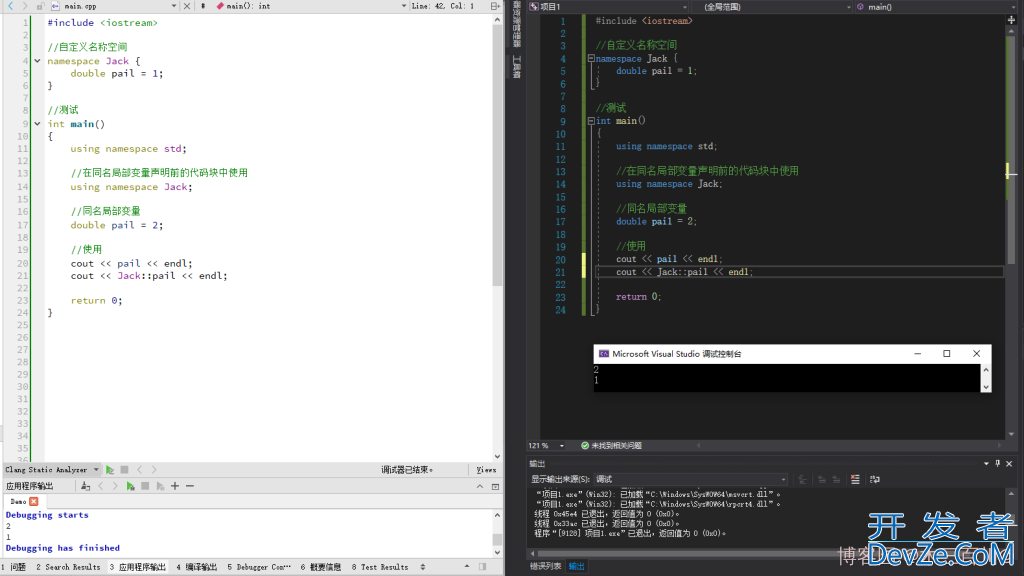Click the attach-to-running-app icon in output toolbar
This screenshot has height=576, width=1024.
pos(86,486)
